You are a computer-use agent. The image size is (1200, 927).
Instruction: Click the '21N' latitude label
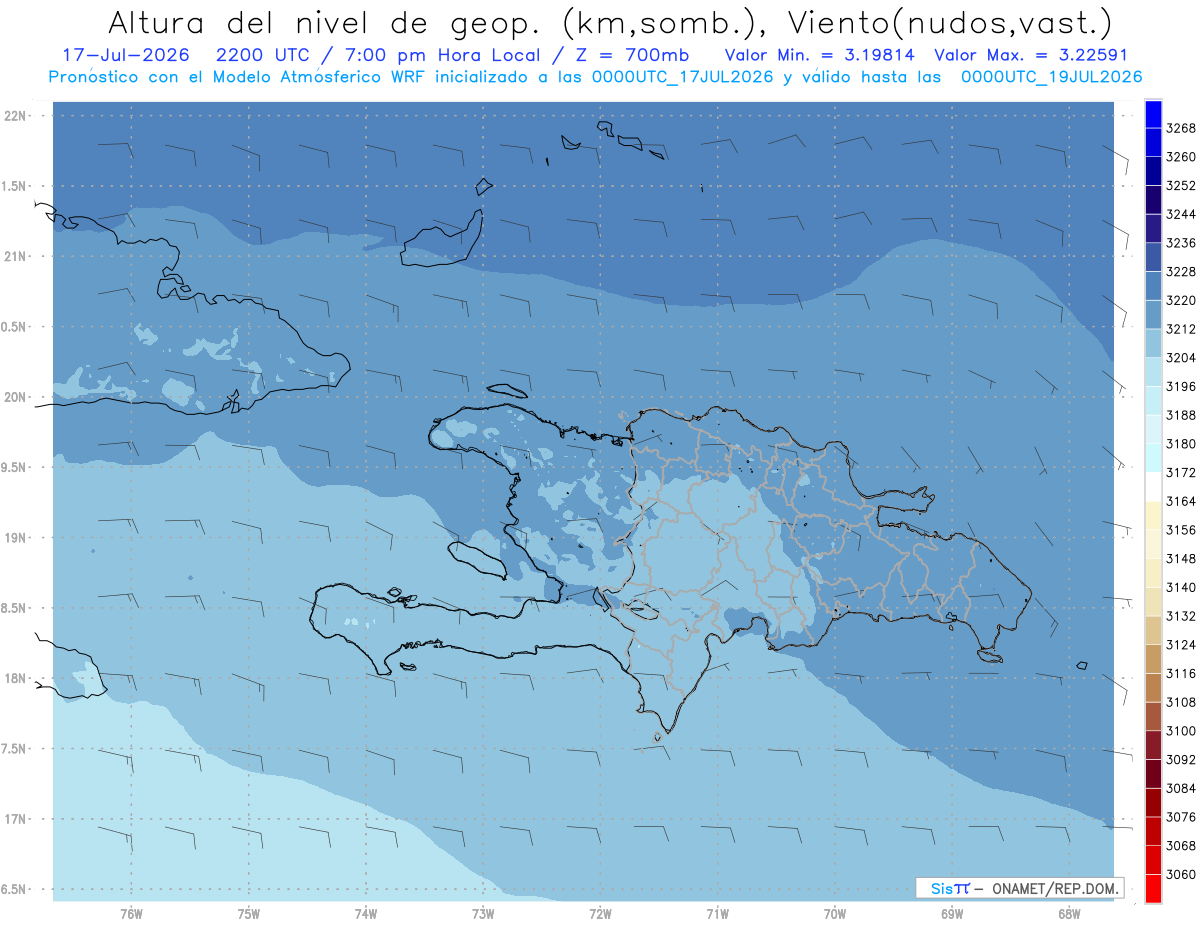(14, 257)
